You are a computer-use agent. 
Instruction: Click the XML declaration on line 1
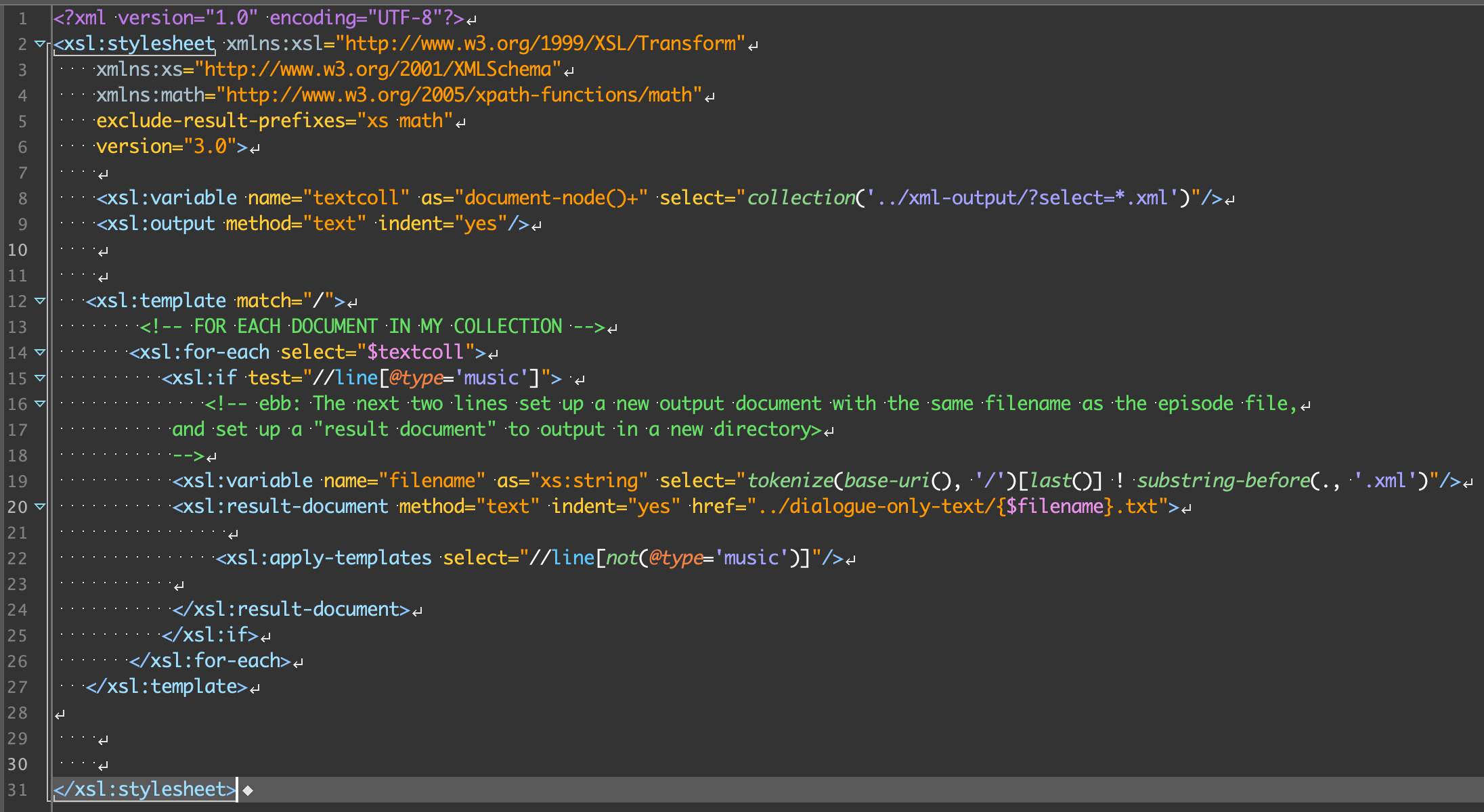pos(259,18)
